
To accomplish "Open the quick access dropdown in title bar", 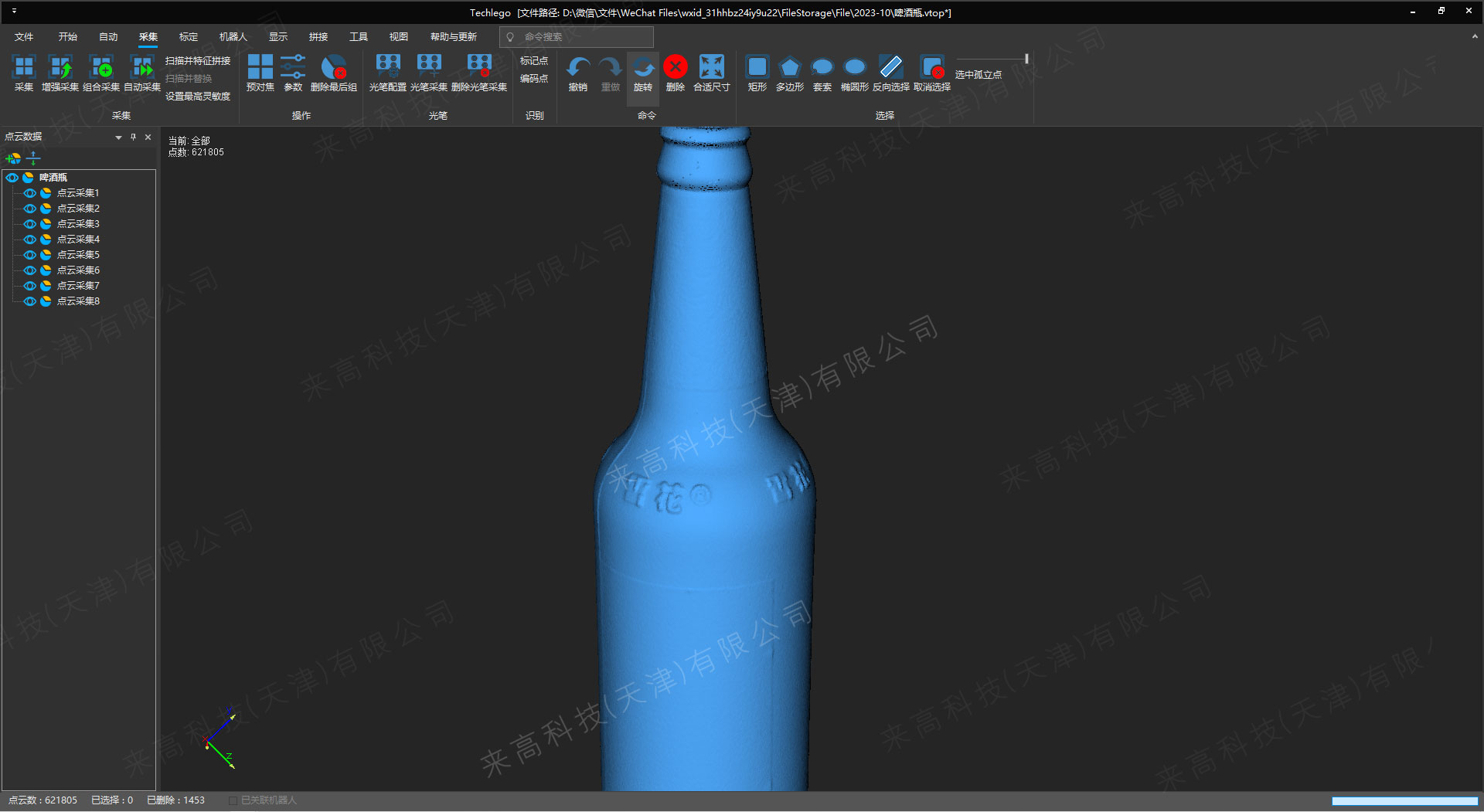I will [x=14, y=12].
